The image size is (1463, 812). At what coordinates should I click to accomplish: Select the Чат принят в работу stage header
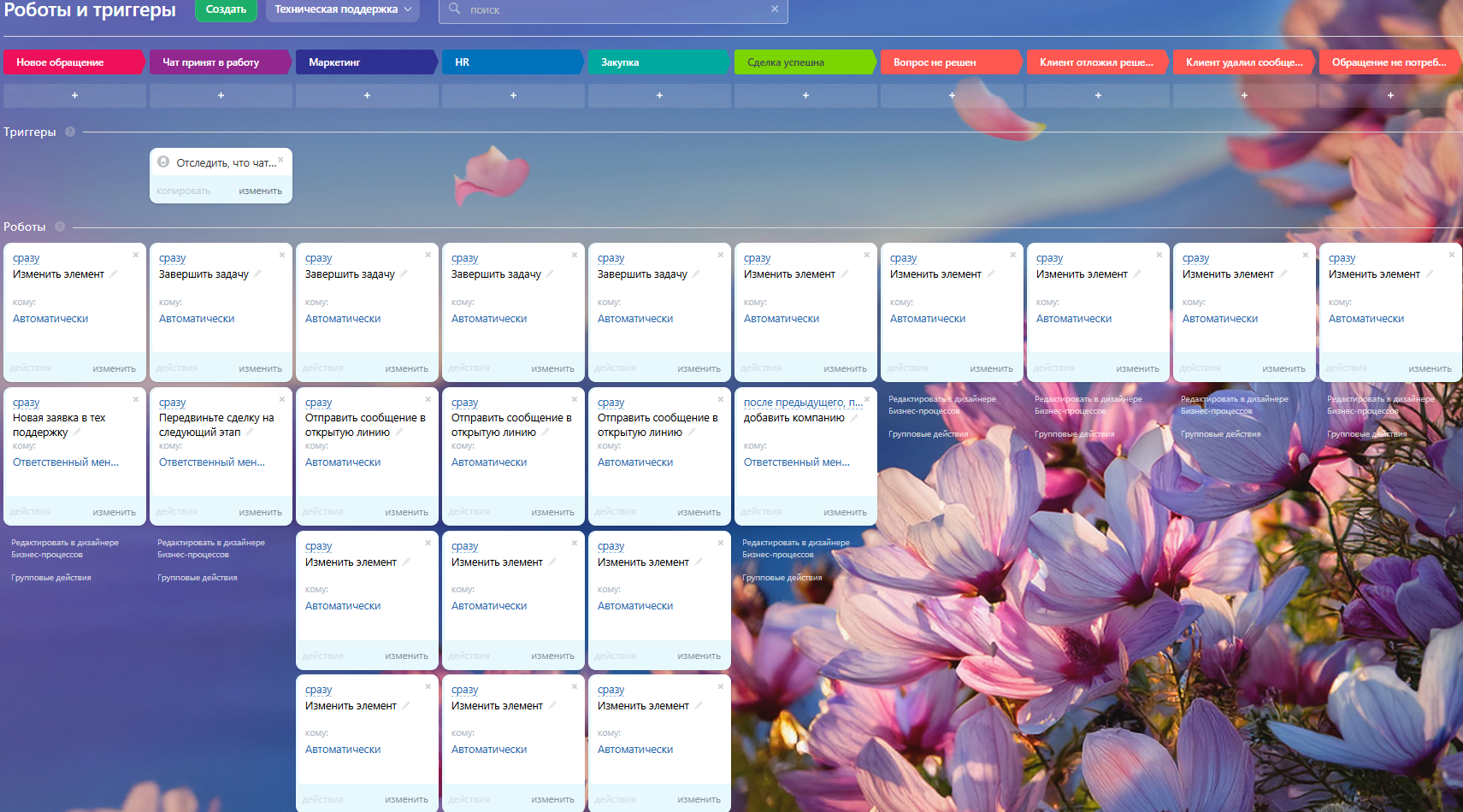221,62
